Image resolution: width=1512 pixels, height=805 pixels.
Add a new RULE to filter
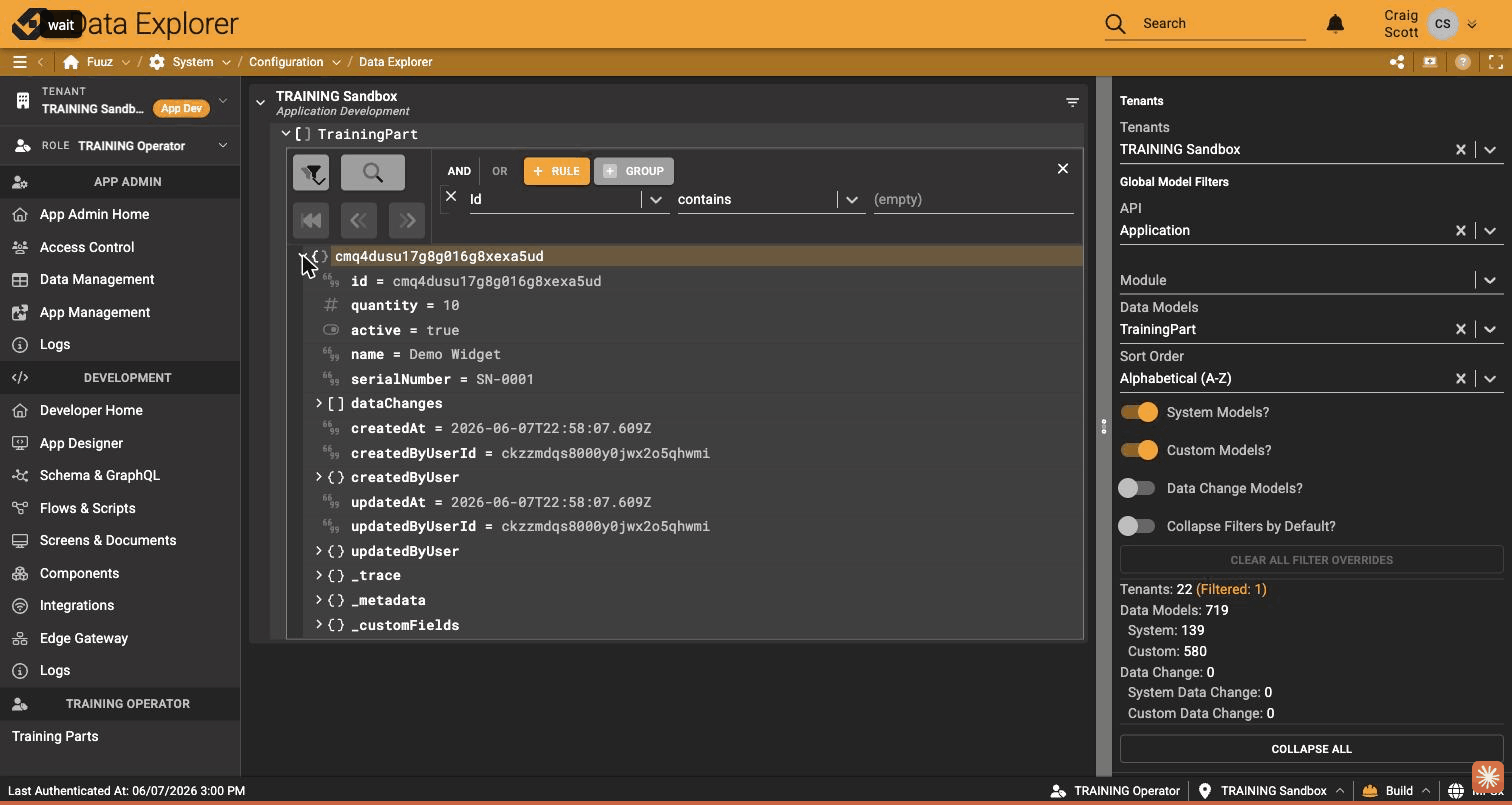point(557,171)
